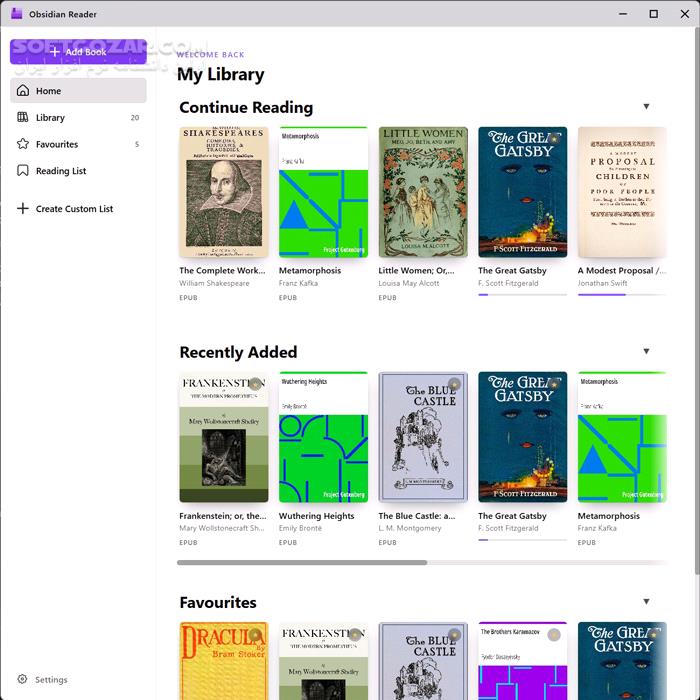Click the plus icon beside Create Custom List
Viewport: 700px width, 700px height.
coord(23,208)
